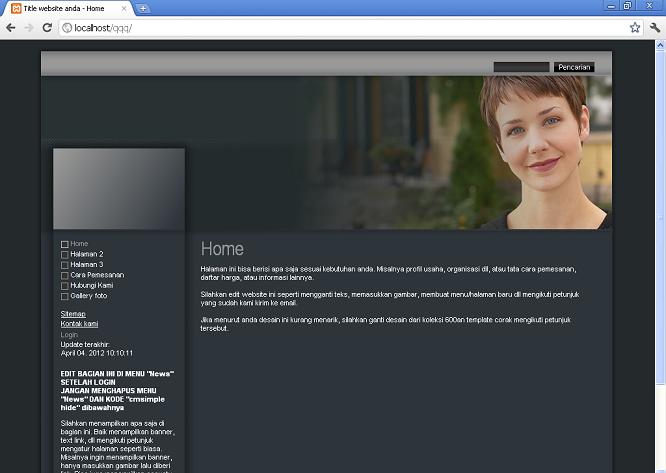This screenshot has height=473, width=666.
Task: Open the Cara Pemesanan menu item
Action: [97, 275]
